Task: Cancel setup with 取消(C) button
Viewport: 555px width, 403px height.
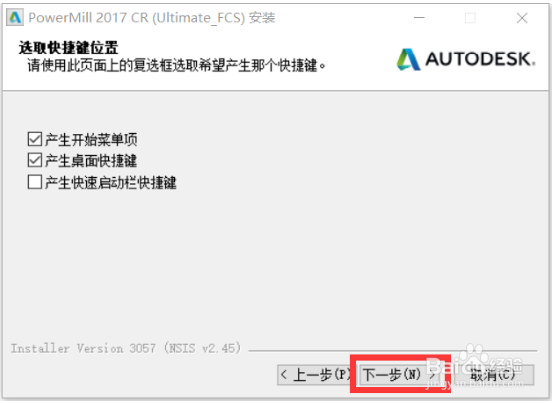Action: pos(492,375)
